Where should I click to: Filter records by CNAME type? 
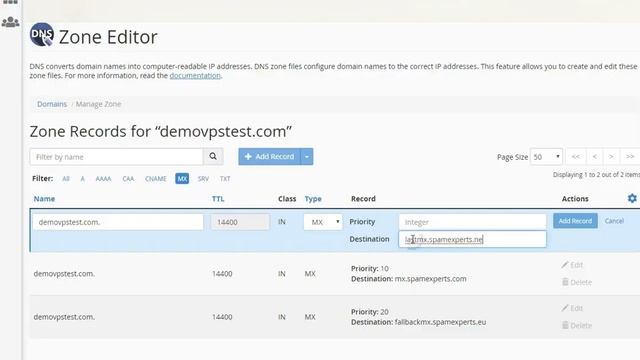coord(156,179)
